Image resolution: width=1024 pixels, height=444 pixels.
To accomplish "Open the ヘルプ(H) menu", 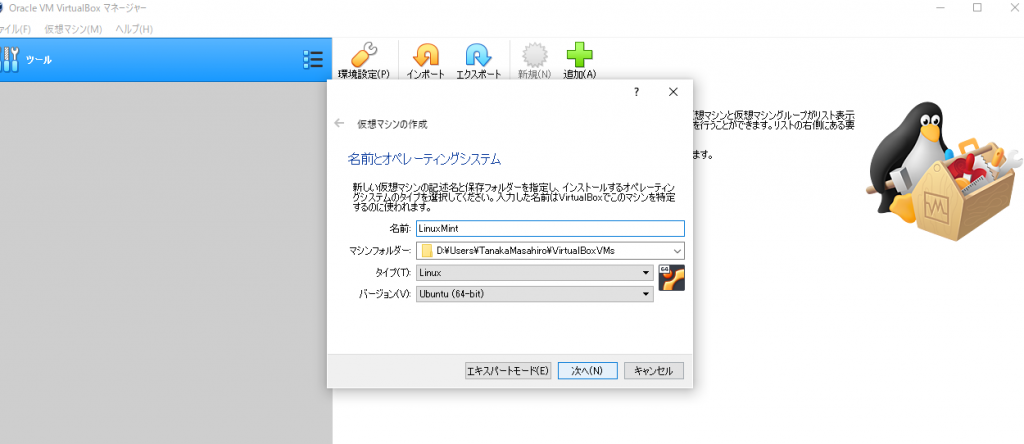I will point(134,29).
